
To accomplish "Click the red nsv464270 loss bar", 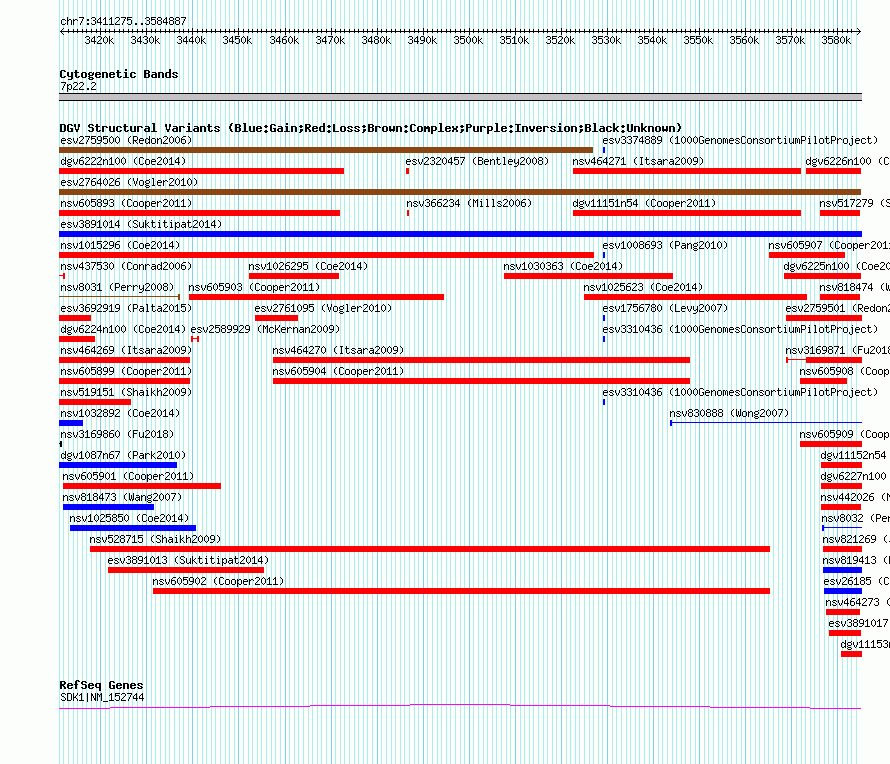I will pos(481,360).
